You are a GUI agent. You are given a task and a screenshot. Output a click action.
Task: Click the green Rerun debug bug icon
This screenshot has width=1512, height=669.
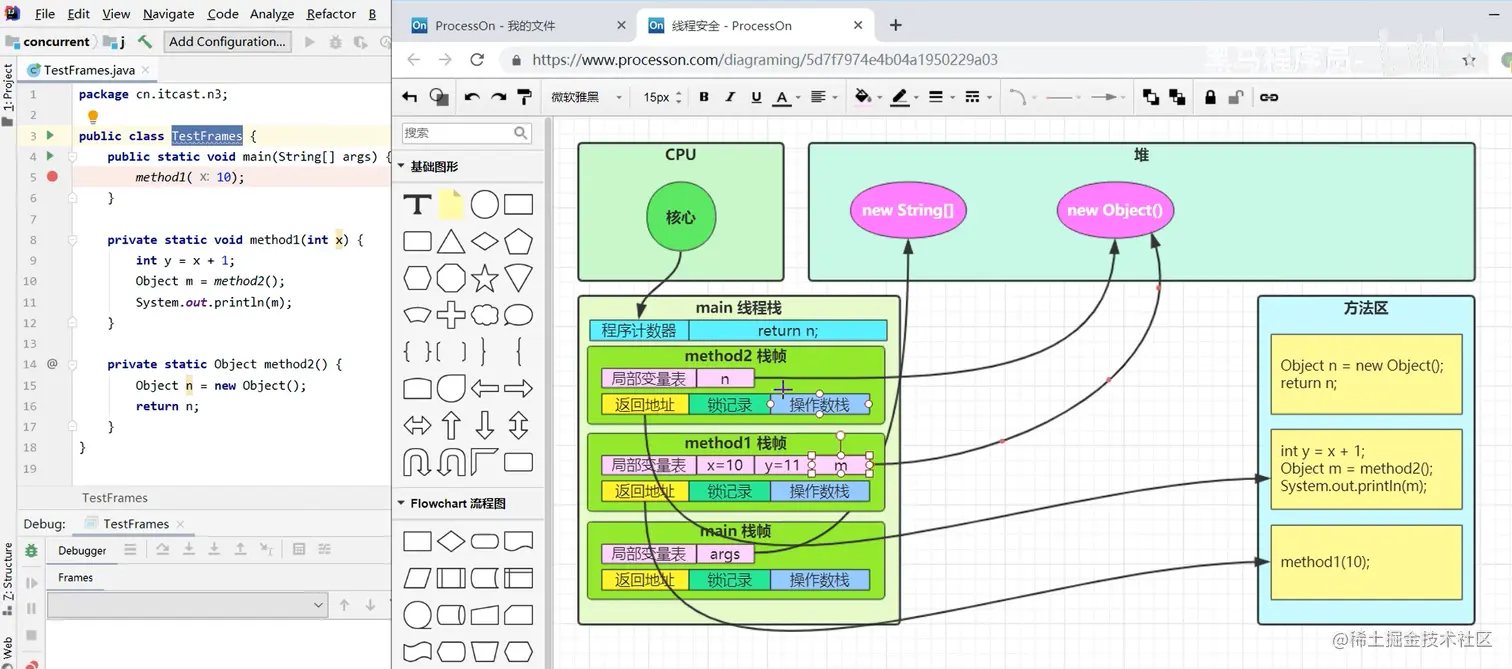coord(31,550)
